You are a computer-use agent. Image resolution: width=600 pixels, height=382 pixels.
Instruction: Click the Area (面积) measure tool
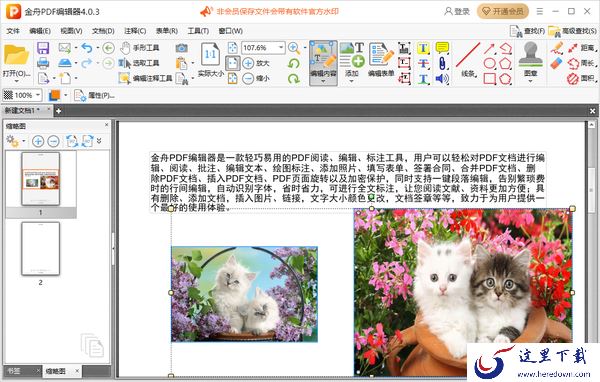(582, 78)
